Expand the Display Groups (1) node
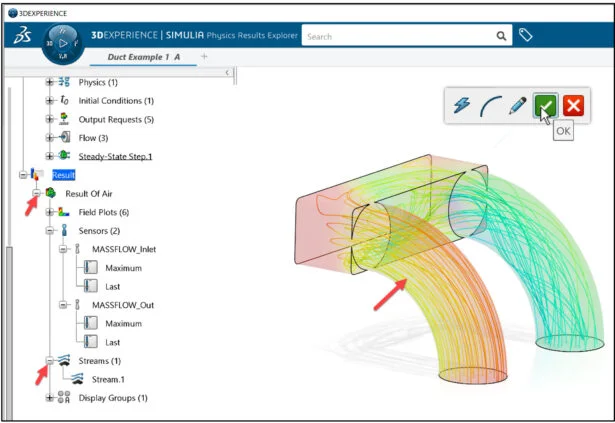 pyautogui.click(x=49, y=398)
